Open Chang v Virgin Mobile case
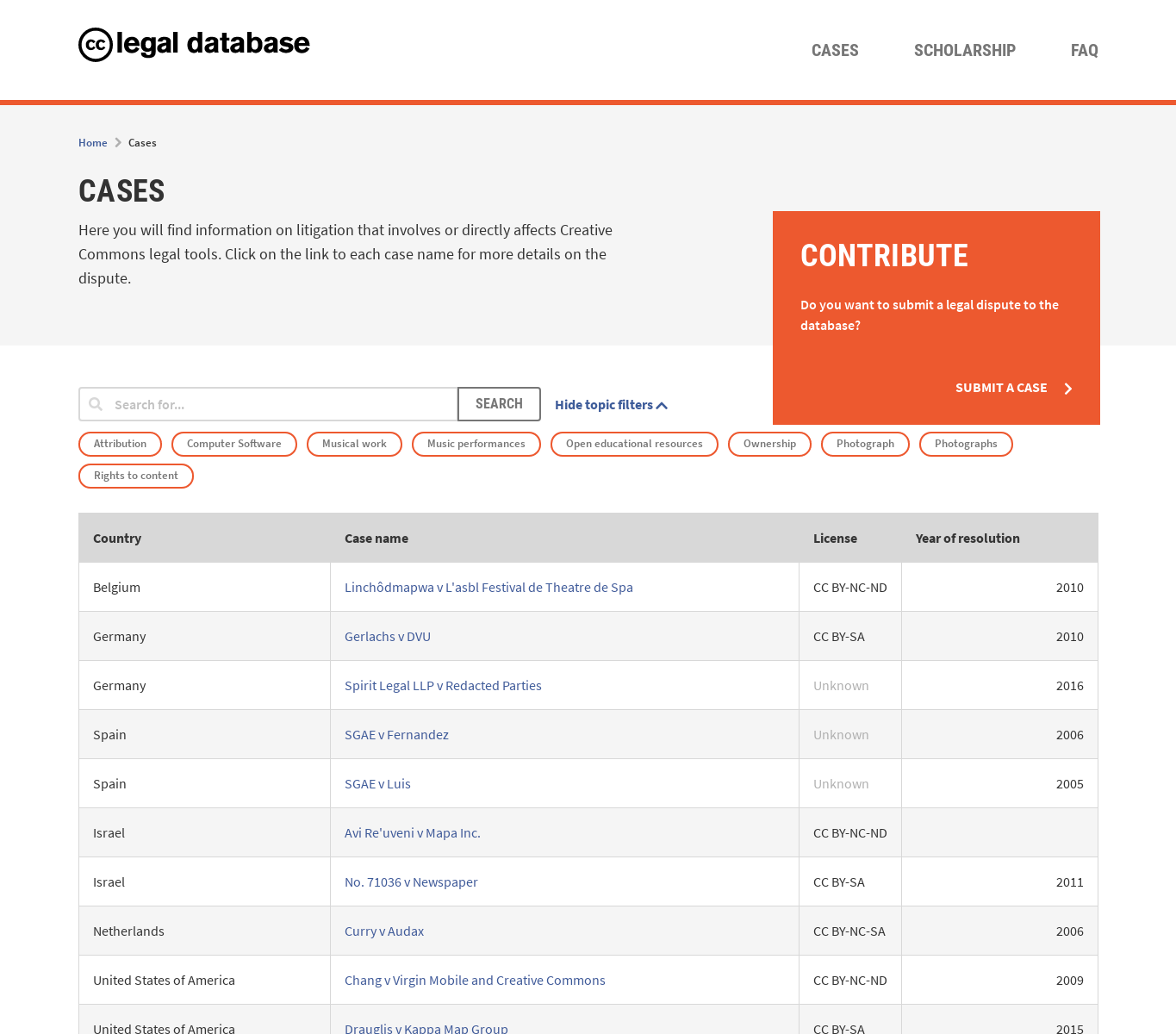The width and height of the screenshot is (1176, 1034). tap(475, 980)
